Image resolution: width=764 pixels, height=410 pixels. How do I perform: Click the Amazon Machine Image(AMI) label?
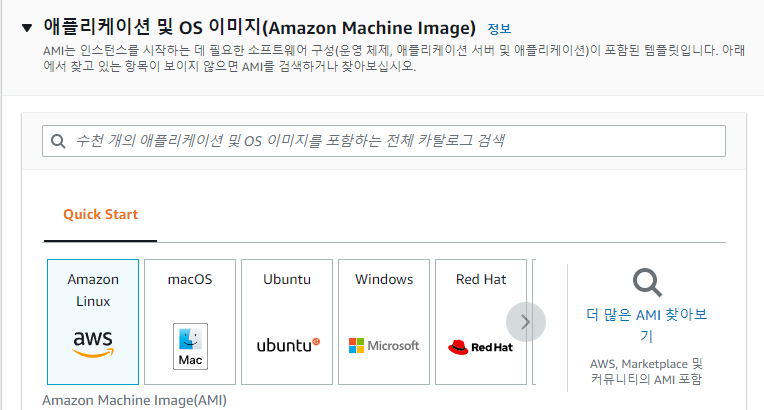pyautogui.click(x=134, y=400)
